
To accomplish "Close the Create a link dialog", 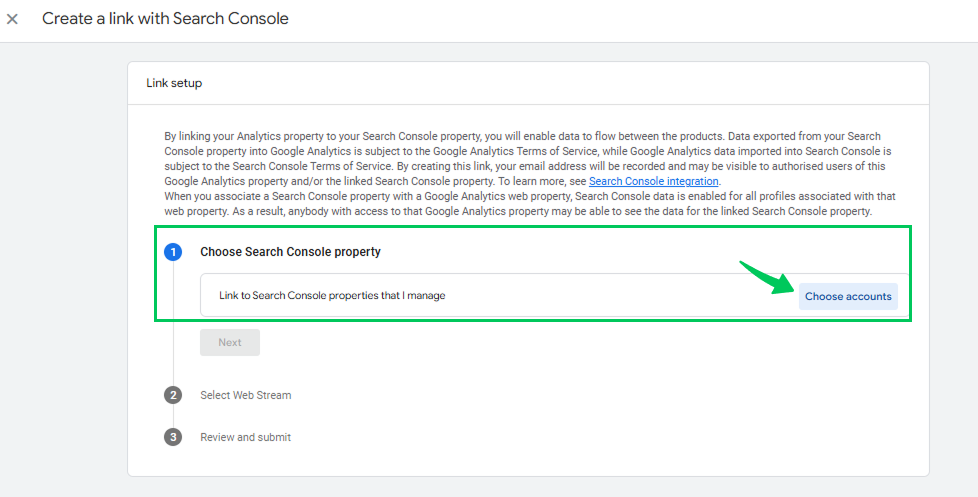I will (x=12, y=19).
